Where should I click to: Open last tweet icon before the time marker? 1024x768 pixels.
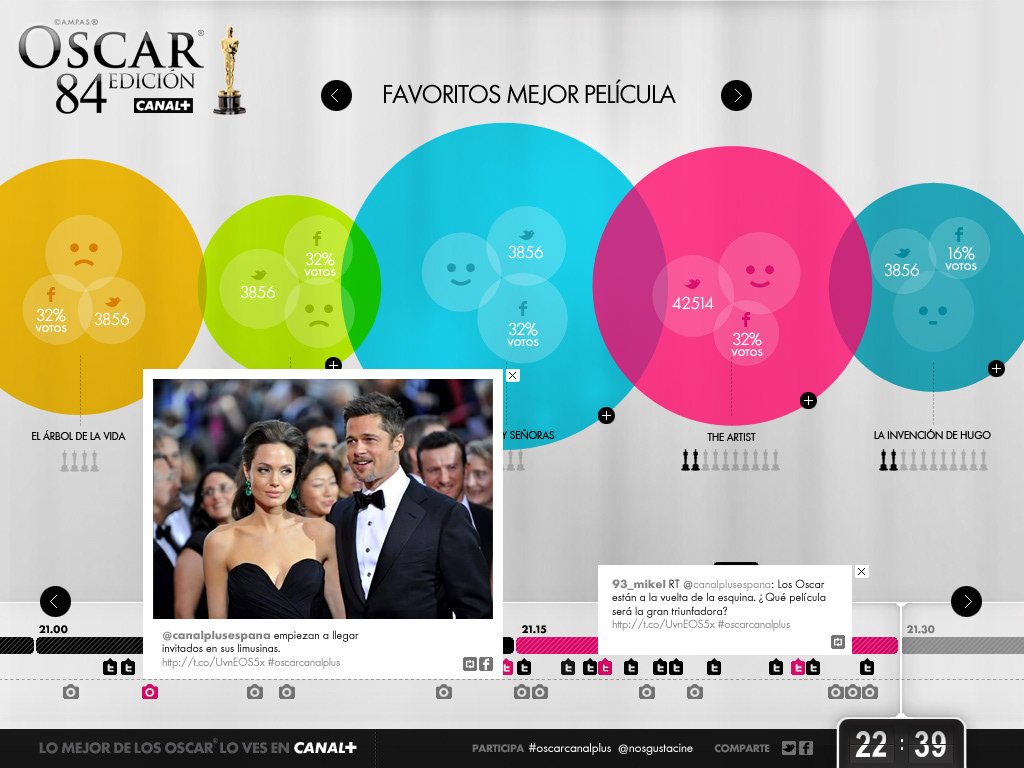point(867,667)
